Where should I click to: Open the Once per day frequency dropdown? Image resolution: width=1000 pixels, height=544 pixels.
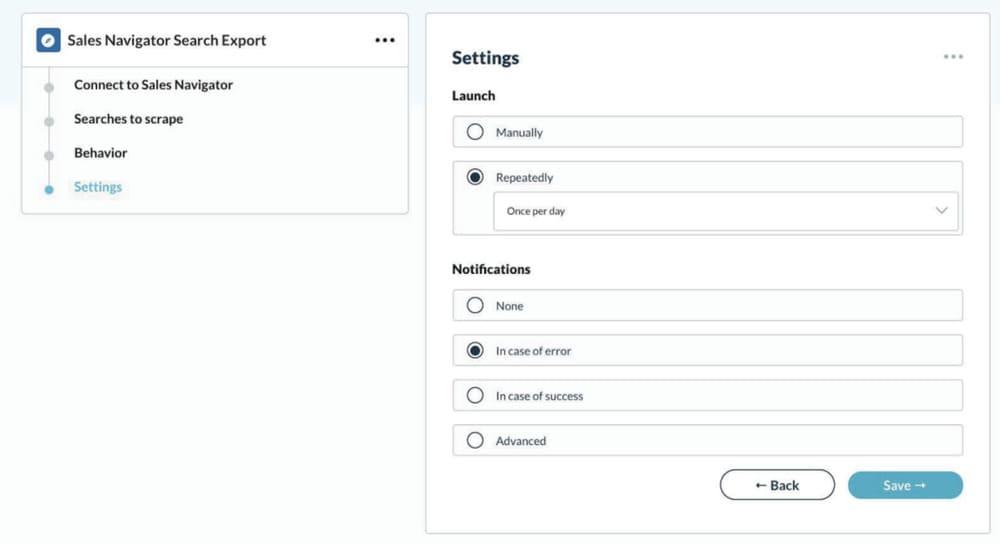pos(725,211)
